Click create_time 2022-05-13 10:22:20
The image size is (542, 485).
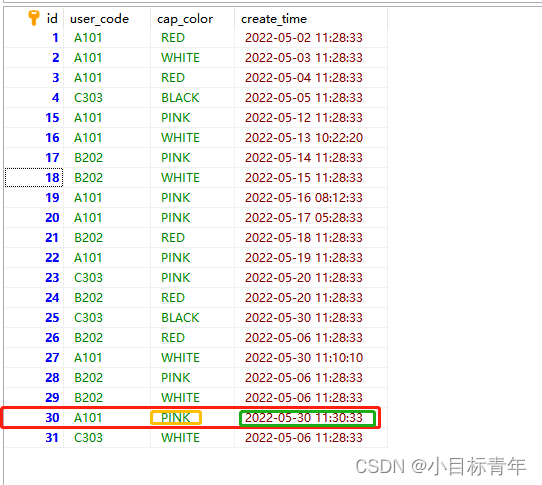pyautogui.click(x=304, y=138)
